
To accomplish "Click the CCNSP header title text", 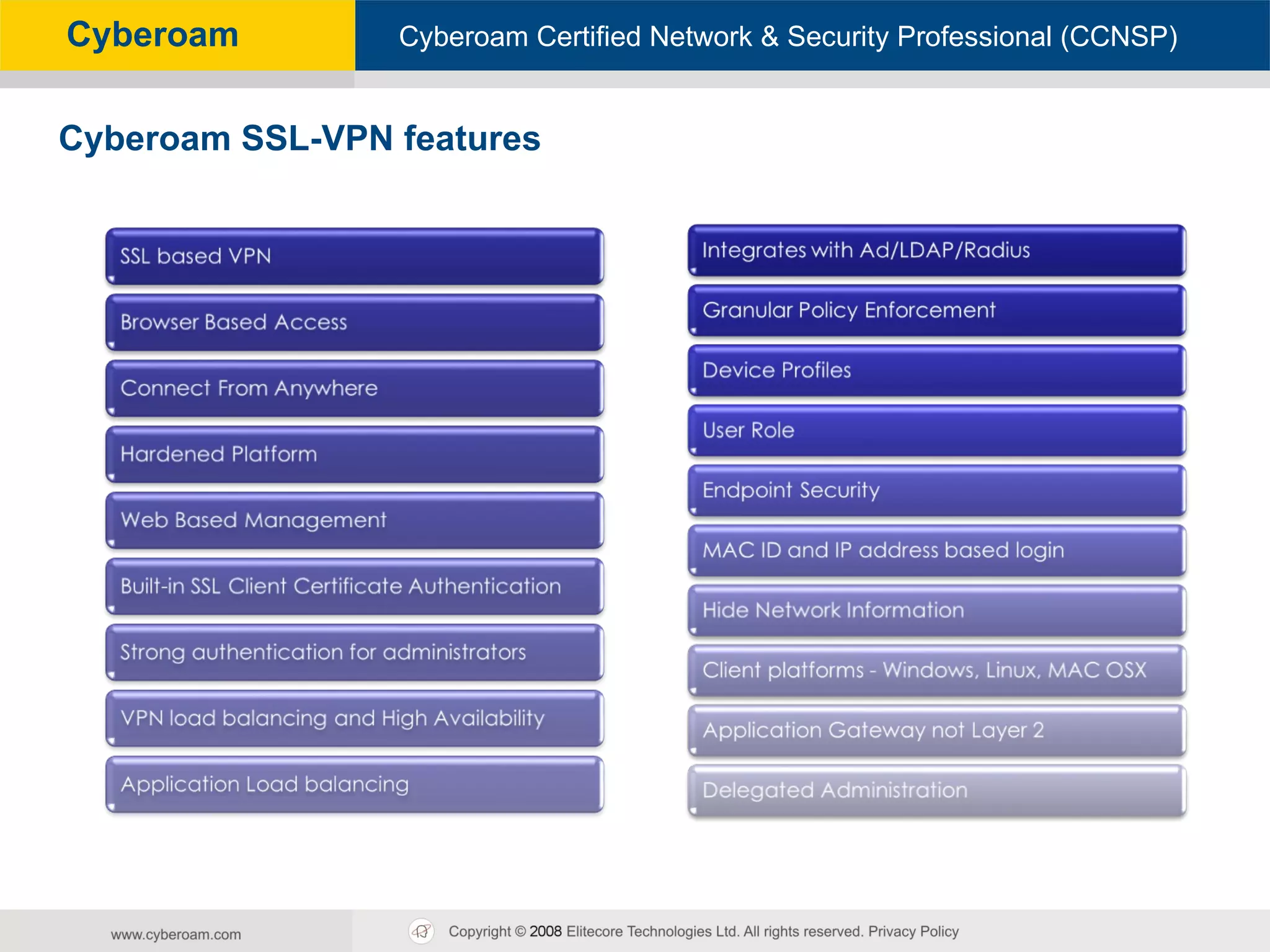I will point(788,37).
